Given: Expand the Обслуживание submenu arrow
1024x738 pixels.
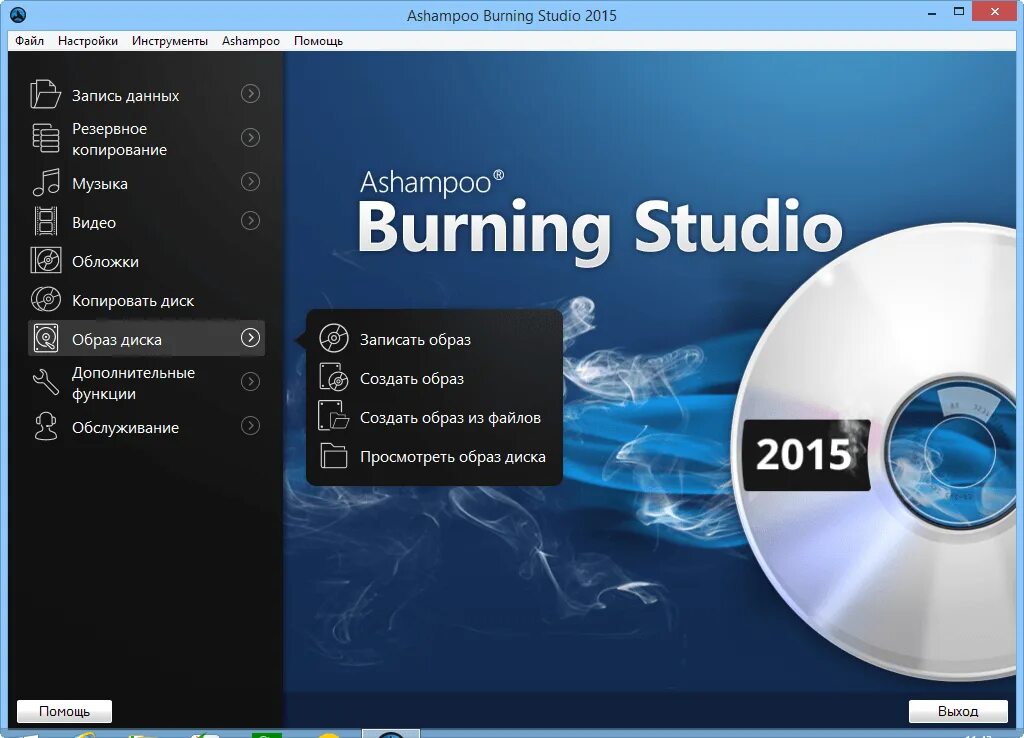Looking at the screenshot, I should [x=250, y=426].
